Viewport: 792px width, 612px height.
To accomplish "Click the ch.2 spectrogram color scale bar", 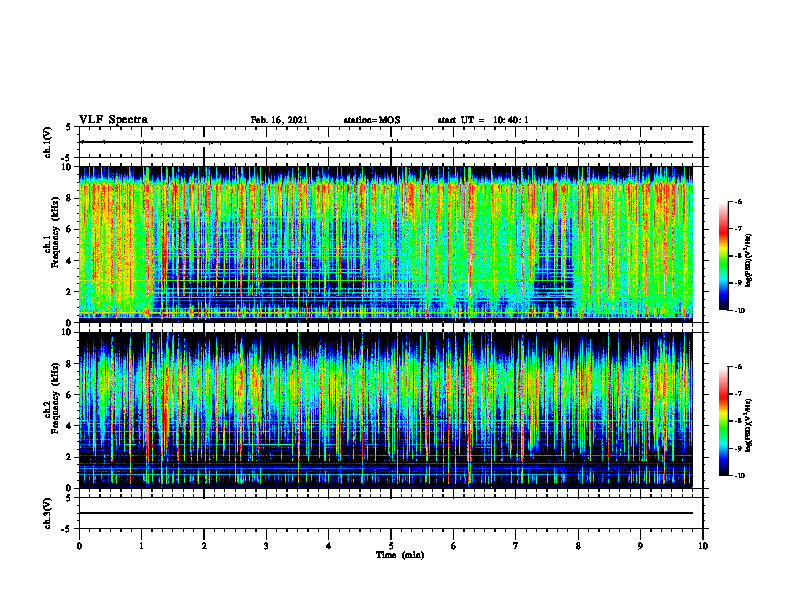I will tap(723, 421).
